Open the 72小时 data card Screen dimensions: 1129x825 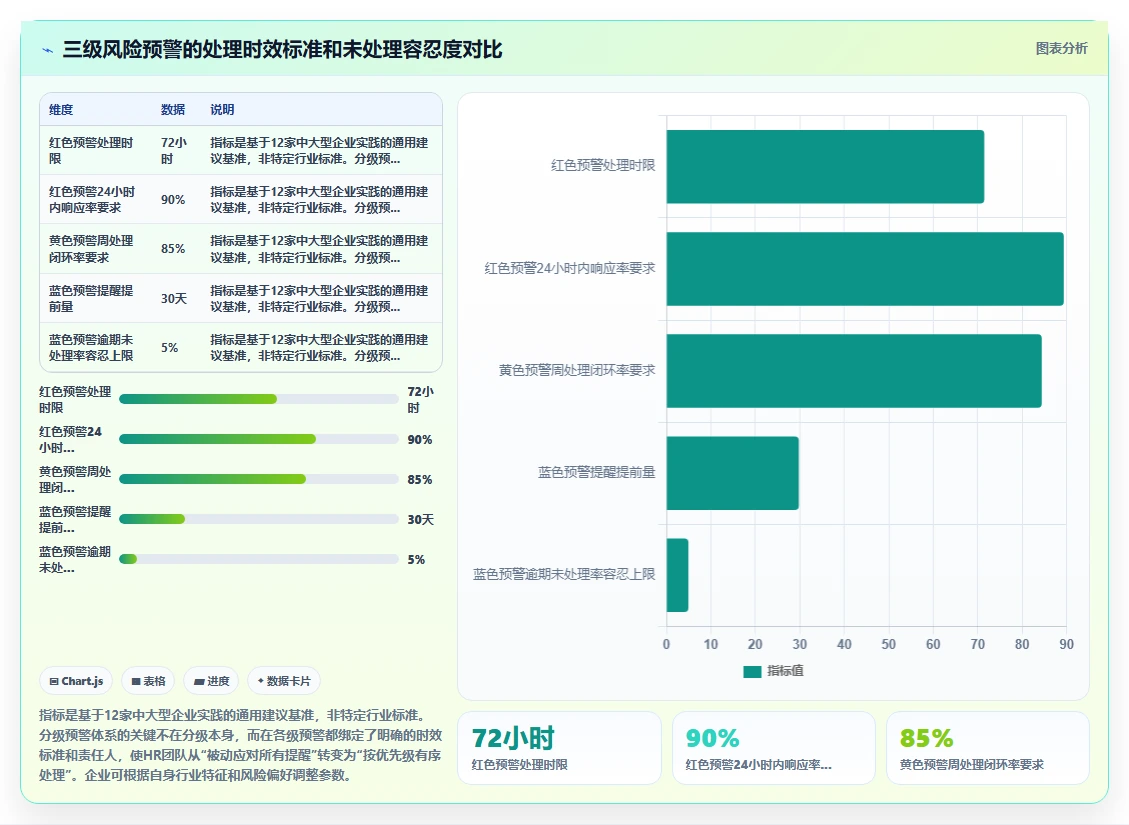click(x=559, y=748)
